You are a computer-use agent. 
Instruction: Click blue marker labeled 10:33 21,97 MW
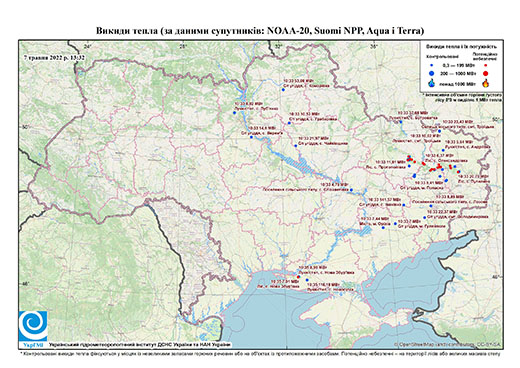click(x=296, y=146)
